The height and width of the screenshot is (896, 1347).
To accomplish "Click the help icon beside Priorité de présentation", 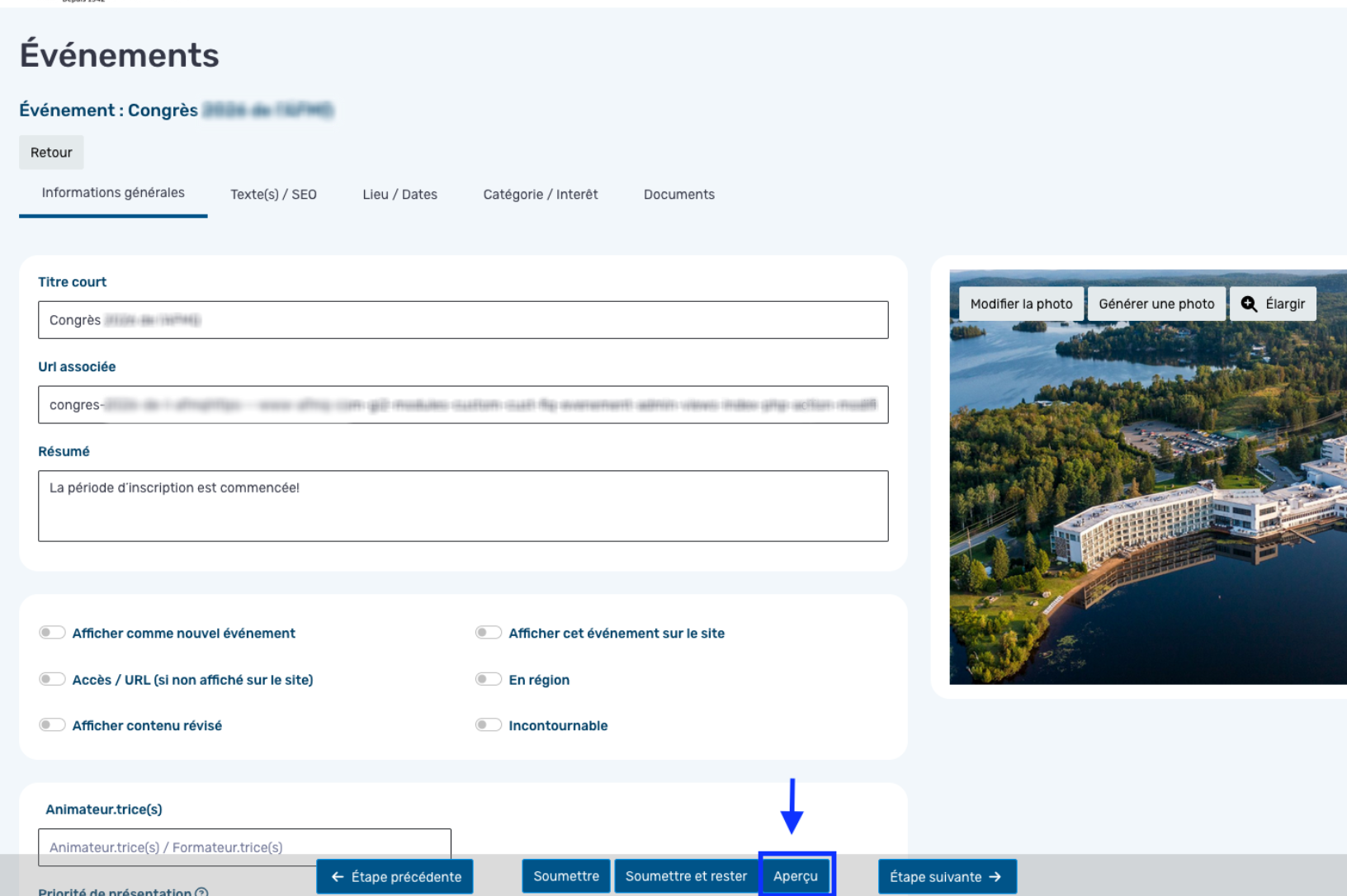I will coord(201,891).
